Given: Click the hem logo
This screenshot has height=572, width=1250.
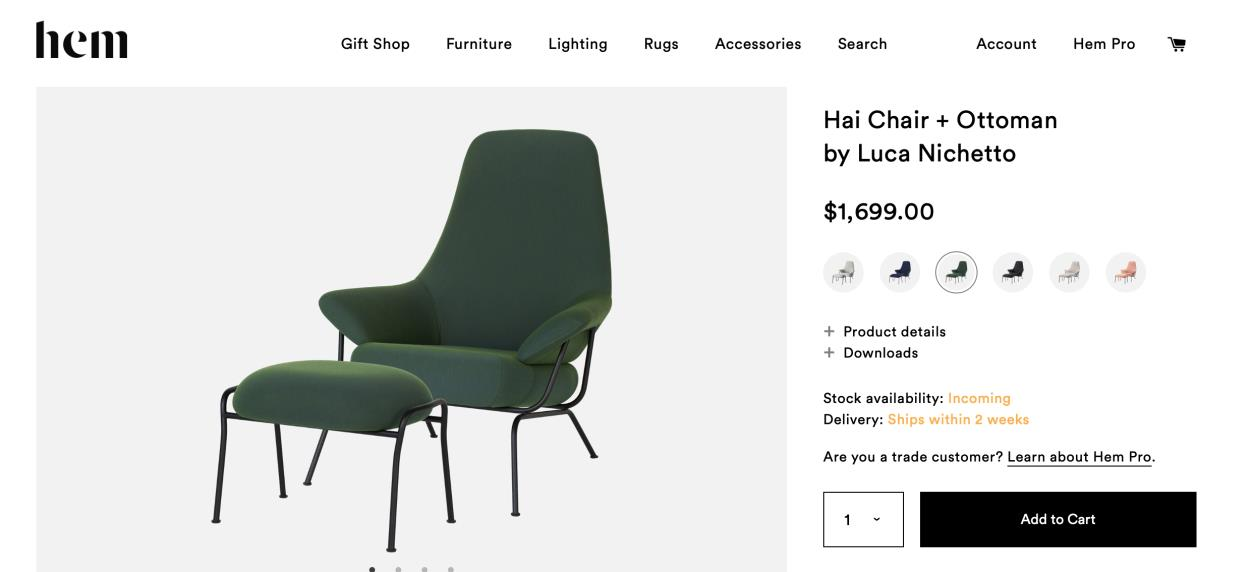Looking at the screenshot, I should pyautogui.click(x=82, y=41).
